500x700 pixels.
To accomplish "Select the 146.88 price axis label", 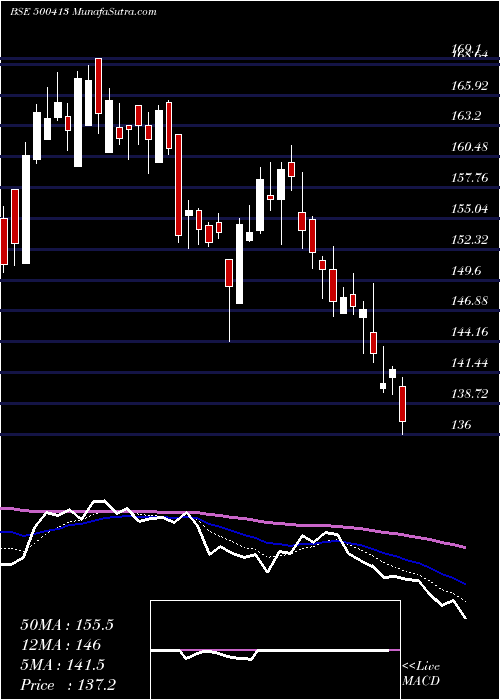I will [x=470, y=301].
